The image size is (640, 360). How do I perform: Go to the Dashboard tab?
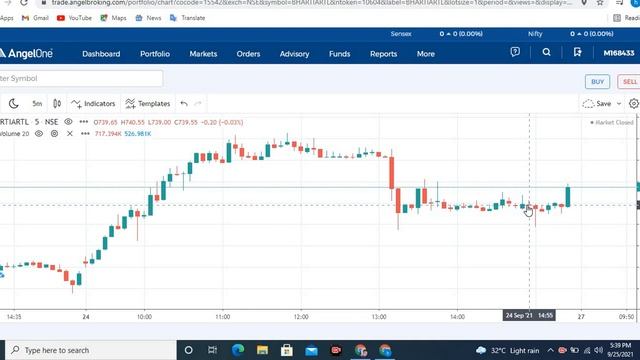click(101, 54)
